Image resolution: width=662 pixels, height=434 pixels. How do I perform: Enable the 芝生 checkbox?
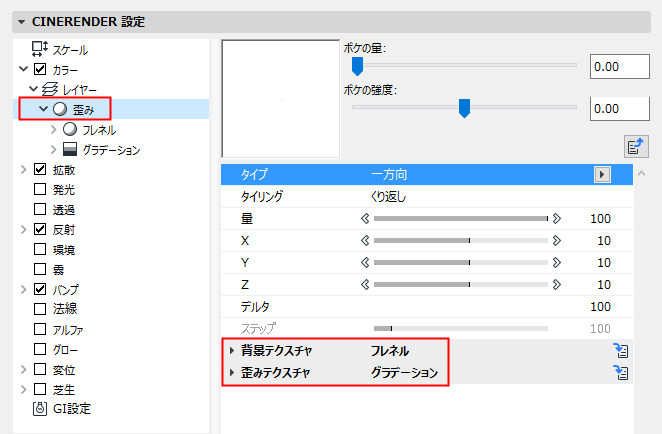click(x=40, y=389)
